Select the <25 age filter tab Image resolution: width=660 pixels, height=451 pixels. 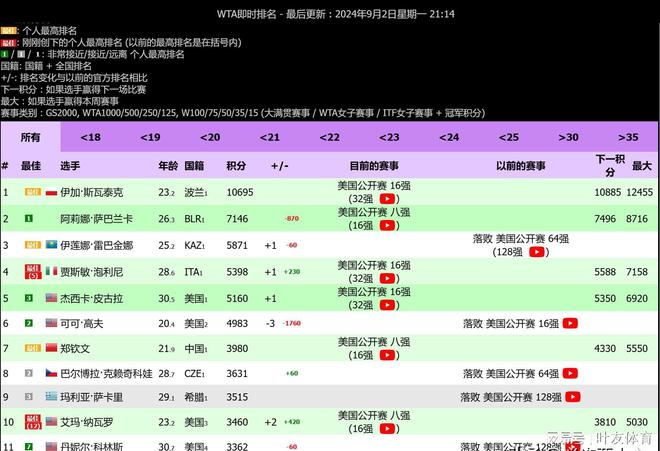[508, 137]
